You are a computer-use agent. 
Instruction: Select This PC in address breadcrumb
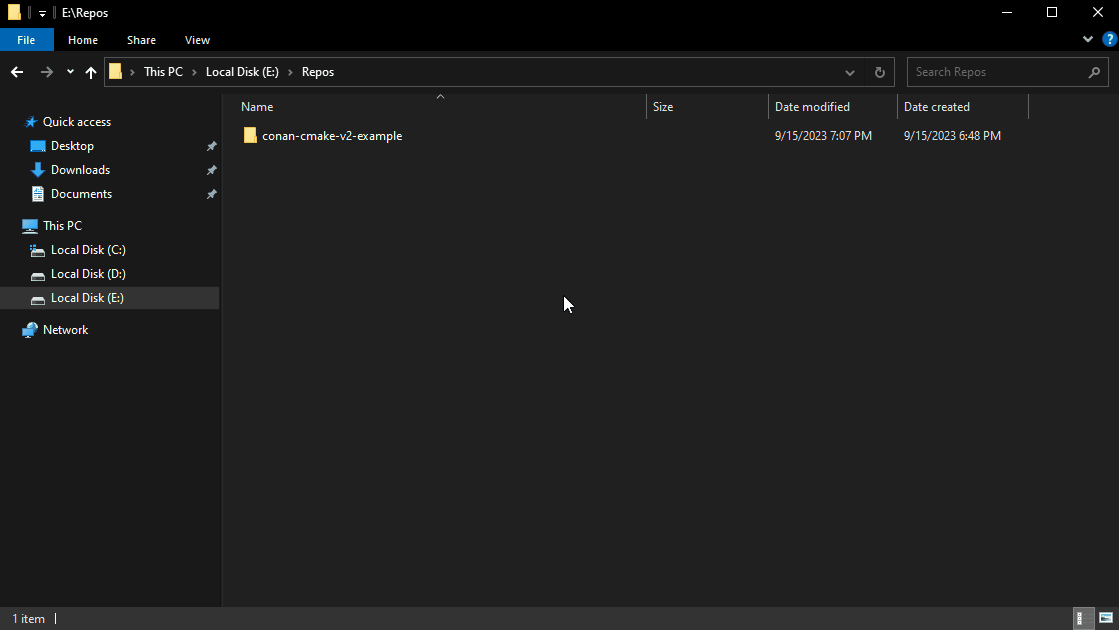[163, 72]
